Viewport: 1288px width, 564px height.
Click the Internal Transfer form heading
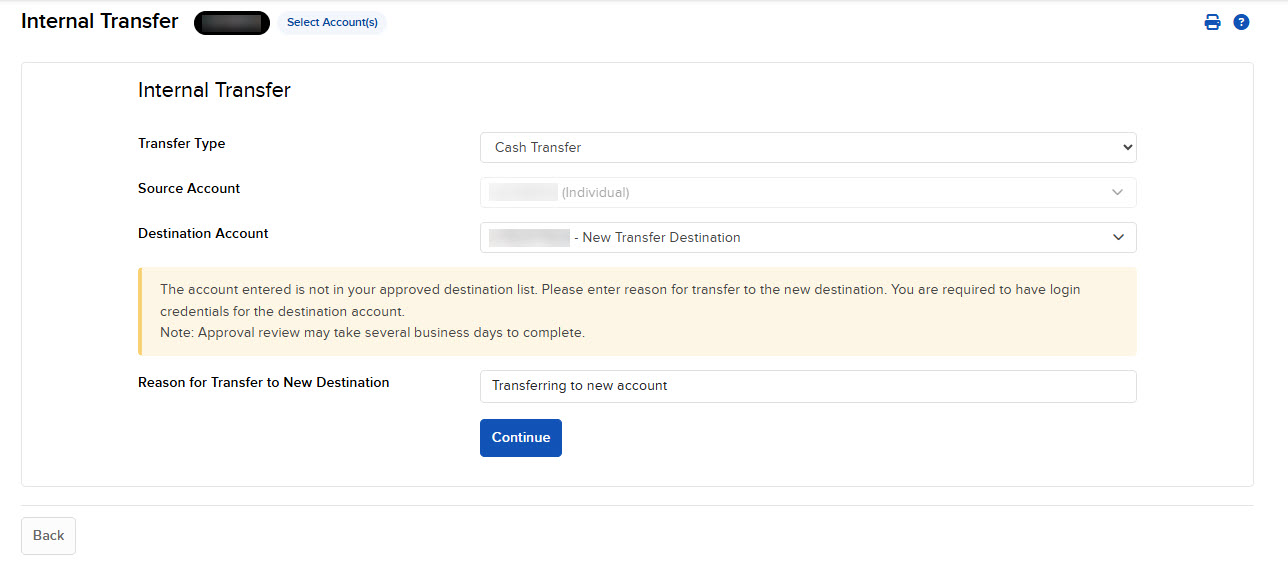coord(214,90)
